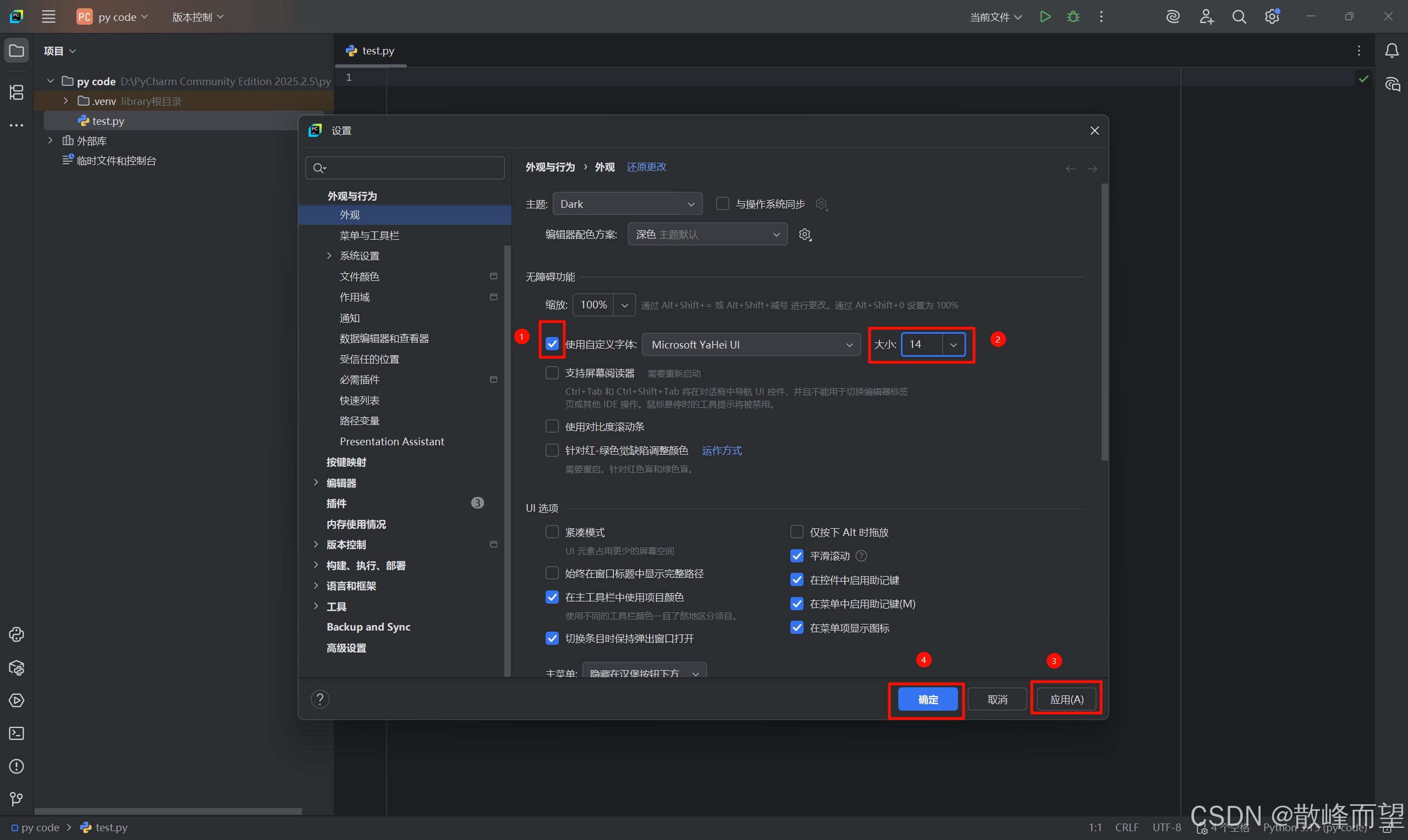
Task: Uncheck the 使用自定义字体 checkbox
Action: tap(552, 344)
